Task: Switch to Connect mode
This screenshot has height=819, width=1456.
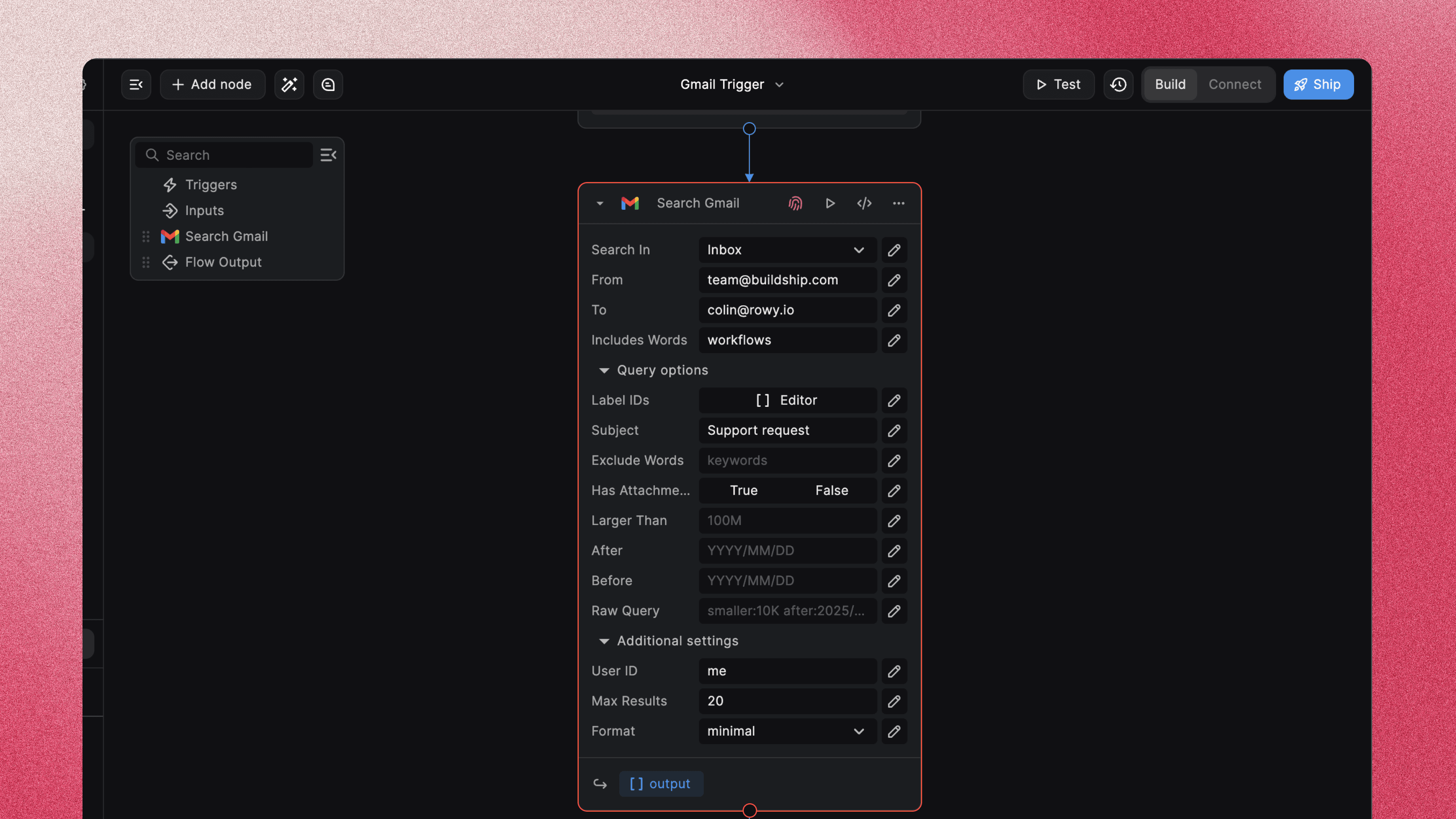Action: click(x=1234, y=85)
